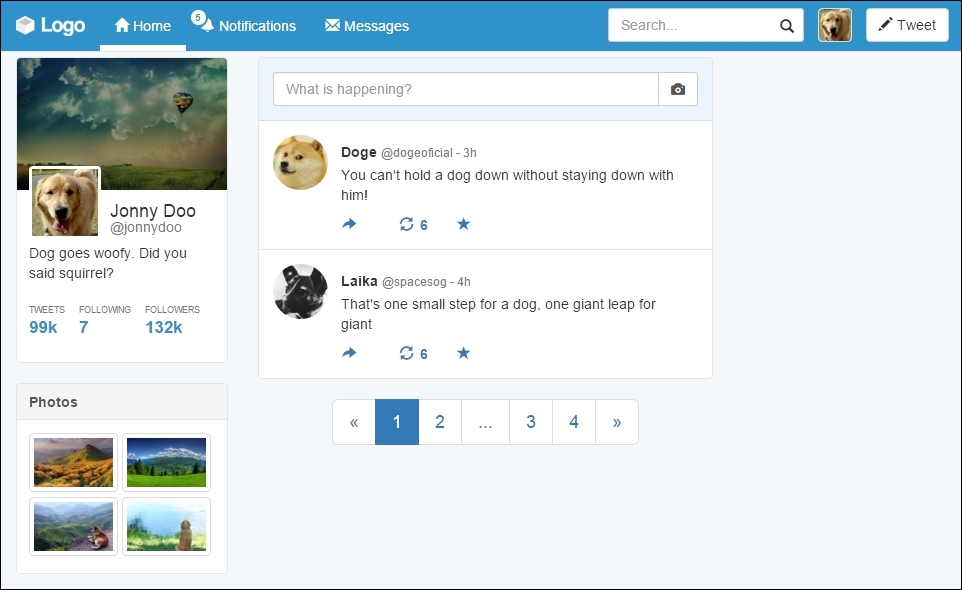962x590 pixels.
Task: Open Notifications with the bell icon
Action: [245, 26]
